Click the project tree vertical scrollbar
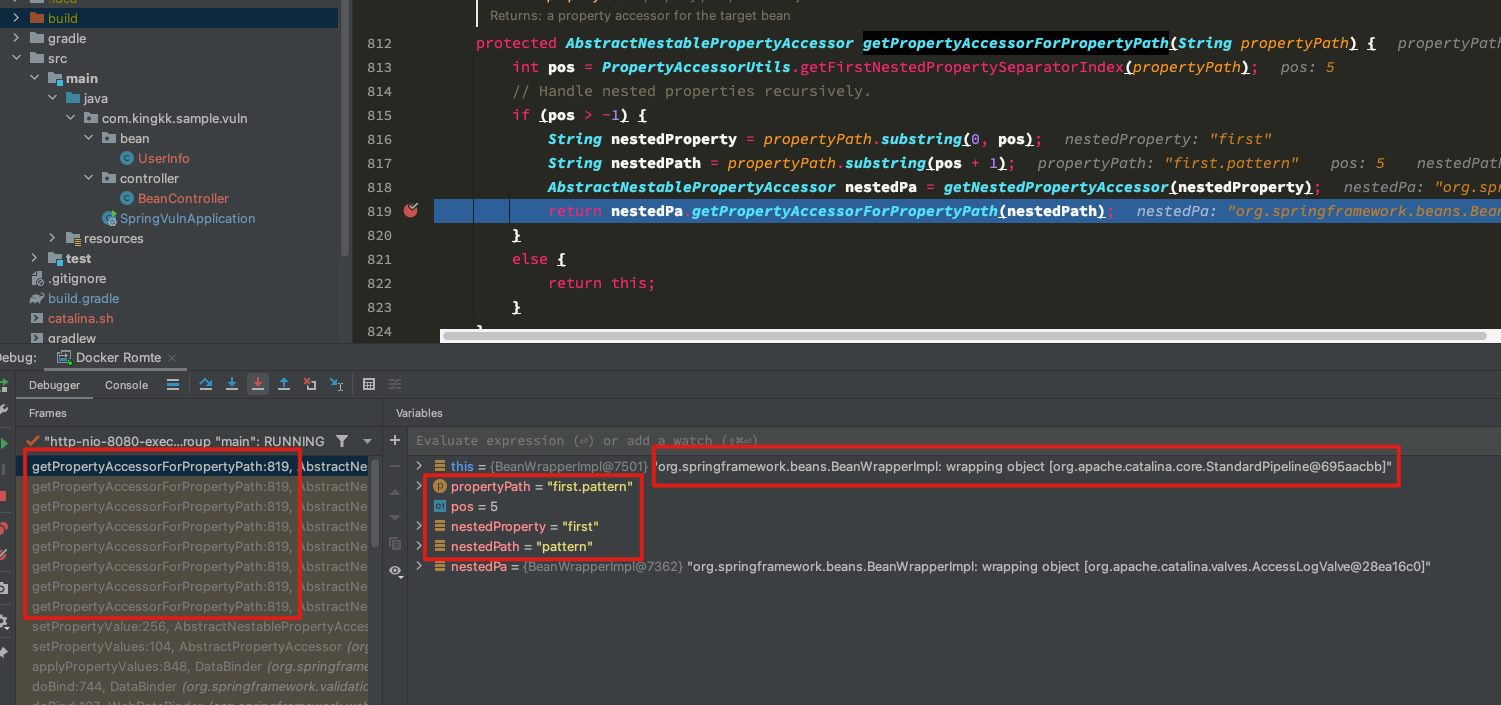The image size is (1501, 705). (346, 130)
